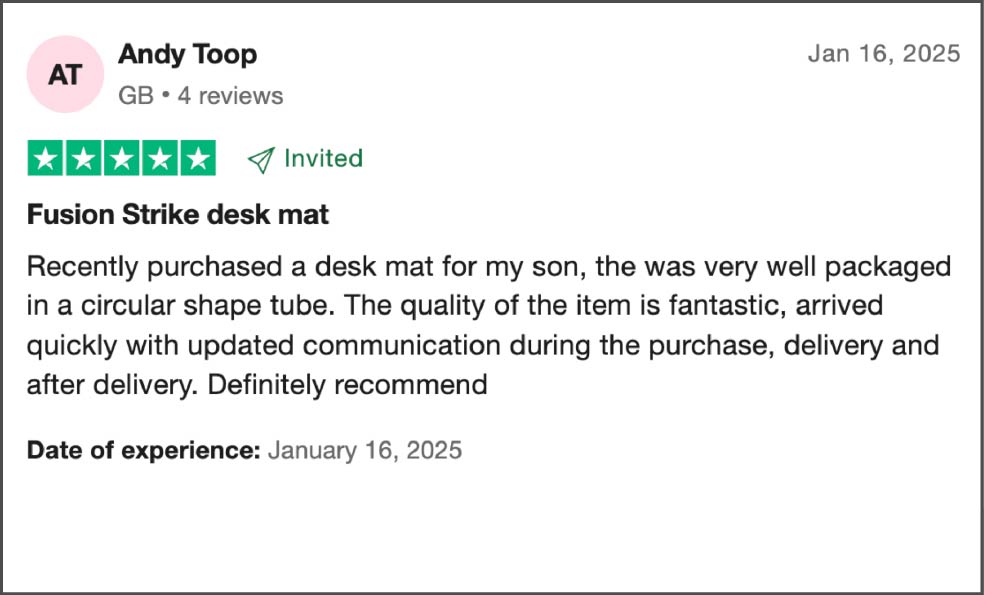Click the first green rating star
Screen dimensions: 984x595
coord(45,158)
